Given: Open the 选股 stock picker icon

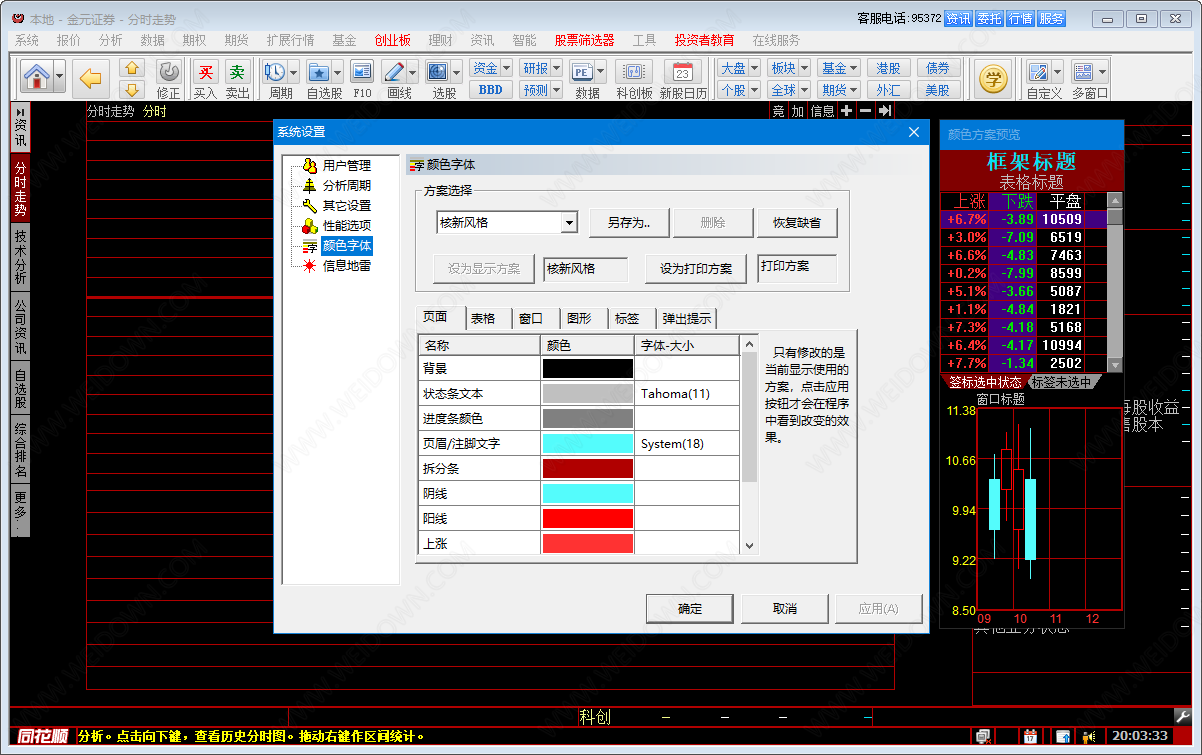Looking at the screenshot, I should 437,72.
